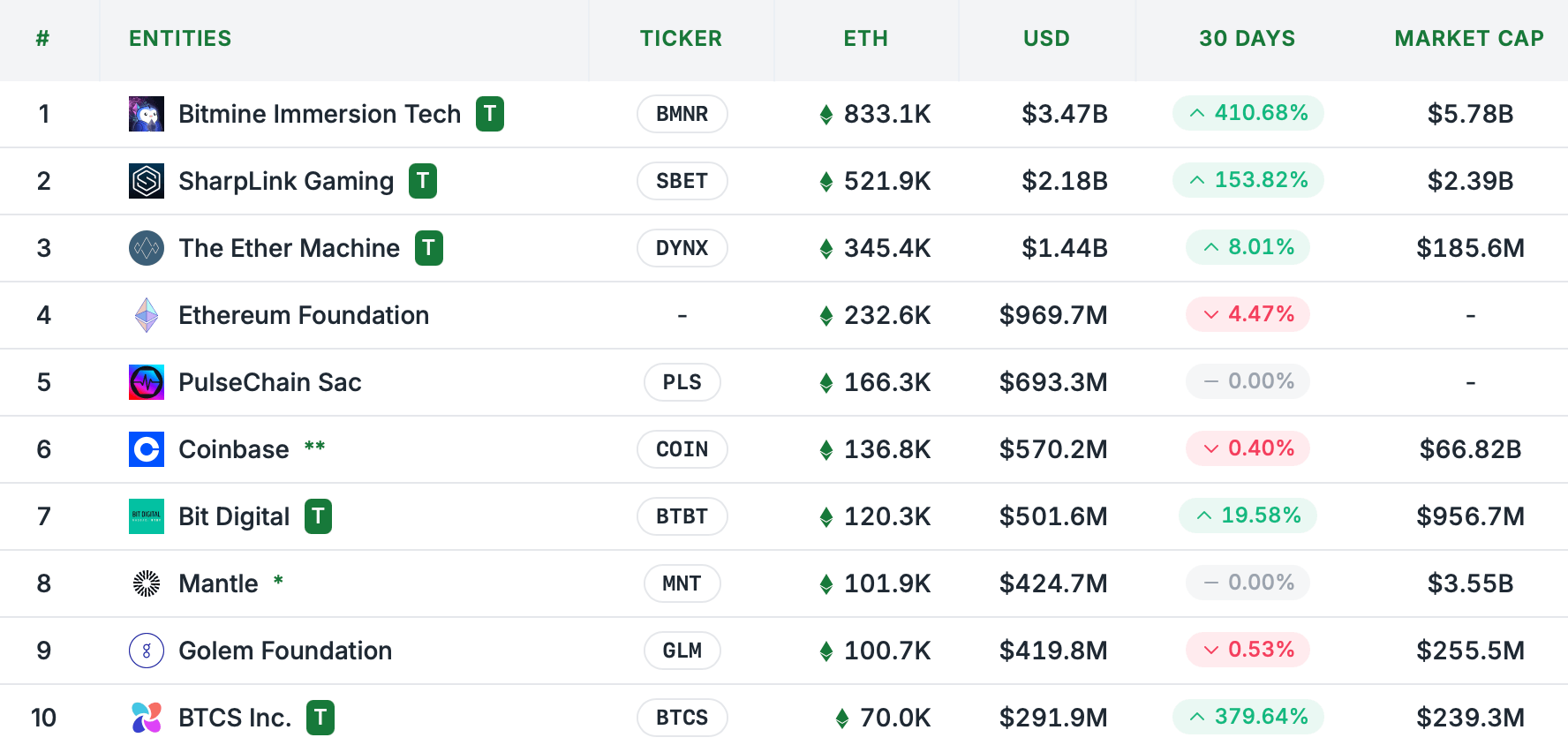Viewport: 1568px width, 745px height.
Task: Sort by the MARKET CAP column header
Action: coord(1468,38)
